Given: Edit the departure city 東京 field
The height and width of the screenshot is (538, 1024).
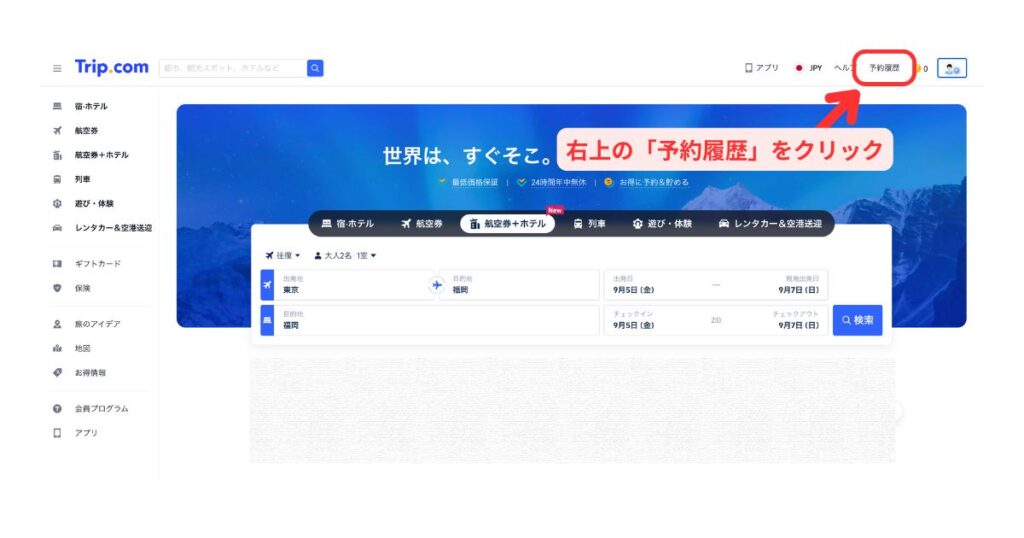Looking at the screenshot, I should coord(353,285).
